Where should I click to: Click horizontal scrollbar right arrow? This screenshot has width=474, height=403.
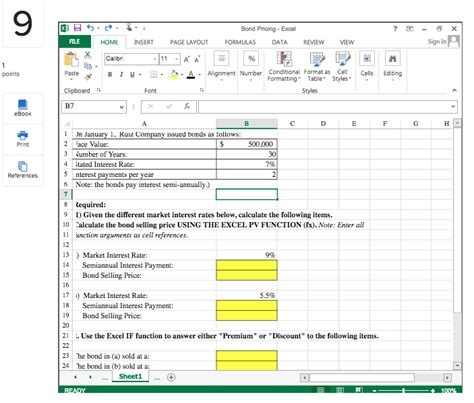pos(447,377)
